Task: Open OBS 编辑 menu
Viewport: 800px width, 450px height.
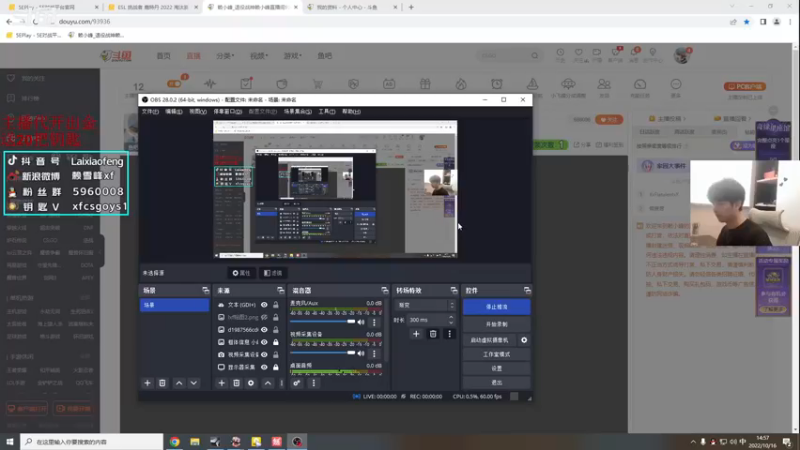Action: [173, 112]
